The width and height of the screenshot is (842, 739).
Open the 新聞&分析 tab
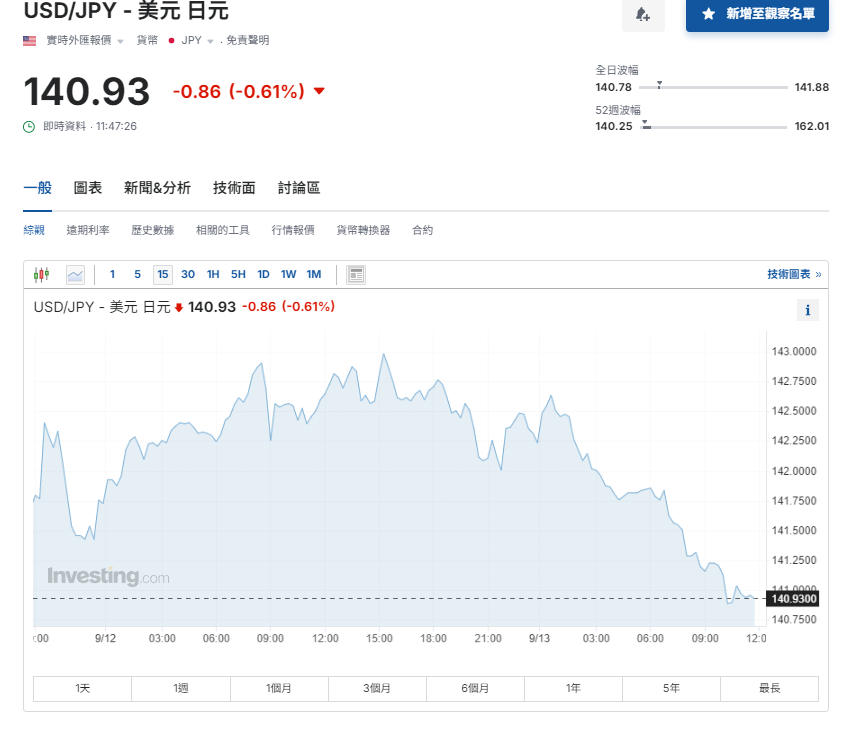(157, 188)
